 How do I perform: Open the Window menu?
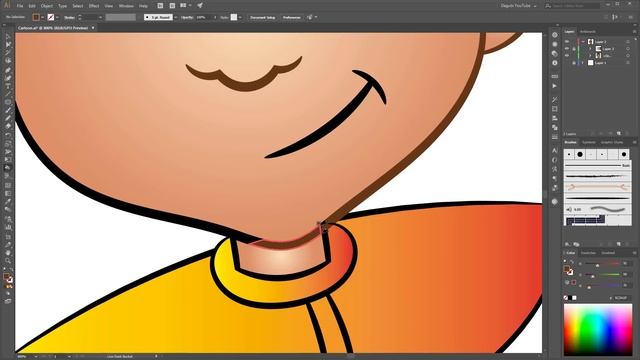point(126,6)
